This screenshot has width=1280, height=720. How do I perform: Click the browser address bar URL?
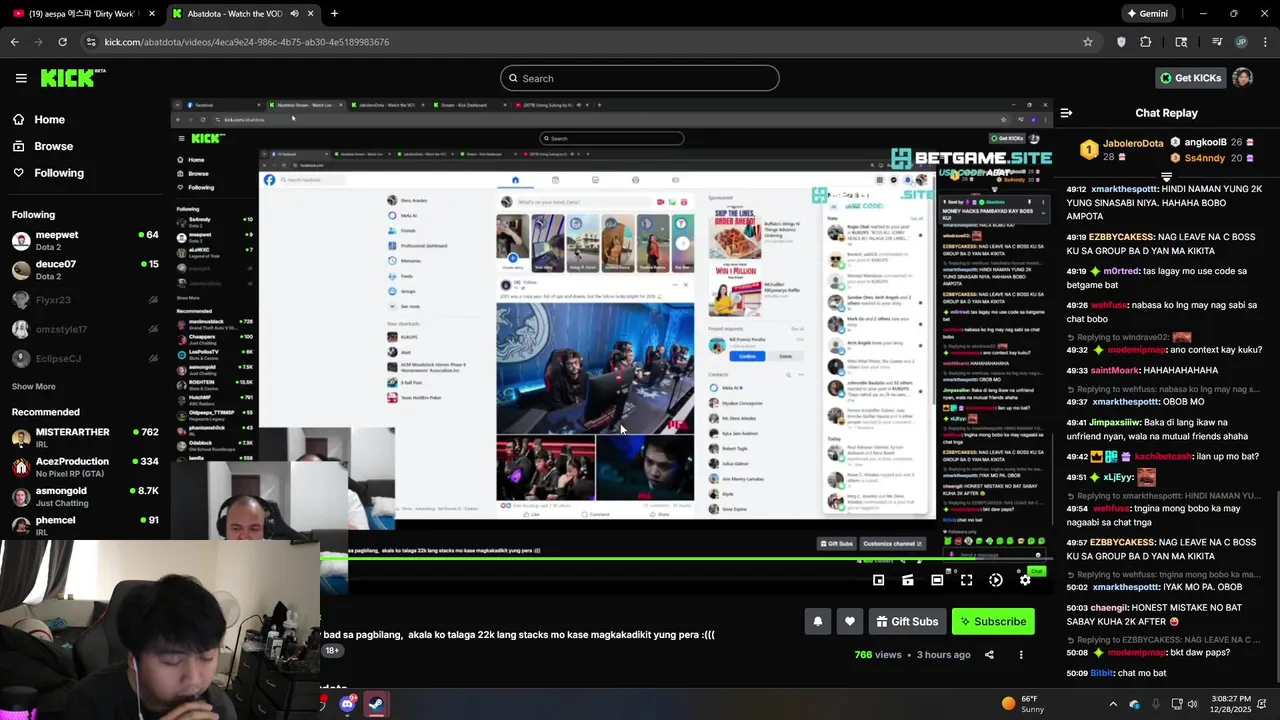(x=247, y=42)
